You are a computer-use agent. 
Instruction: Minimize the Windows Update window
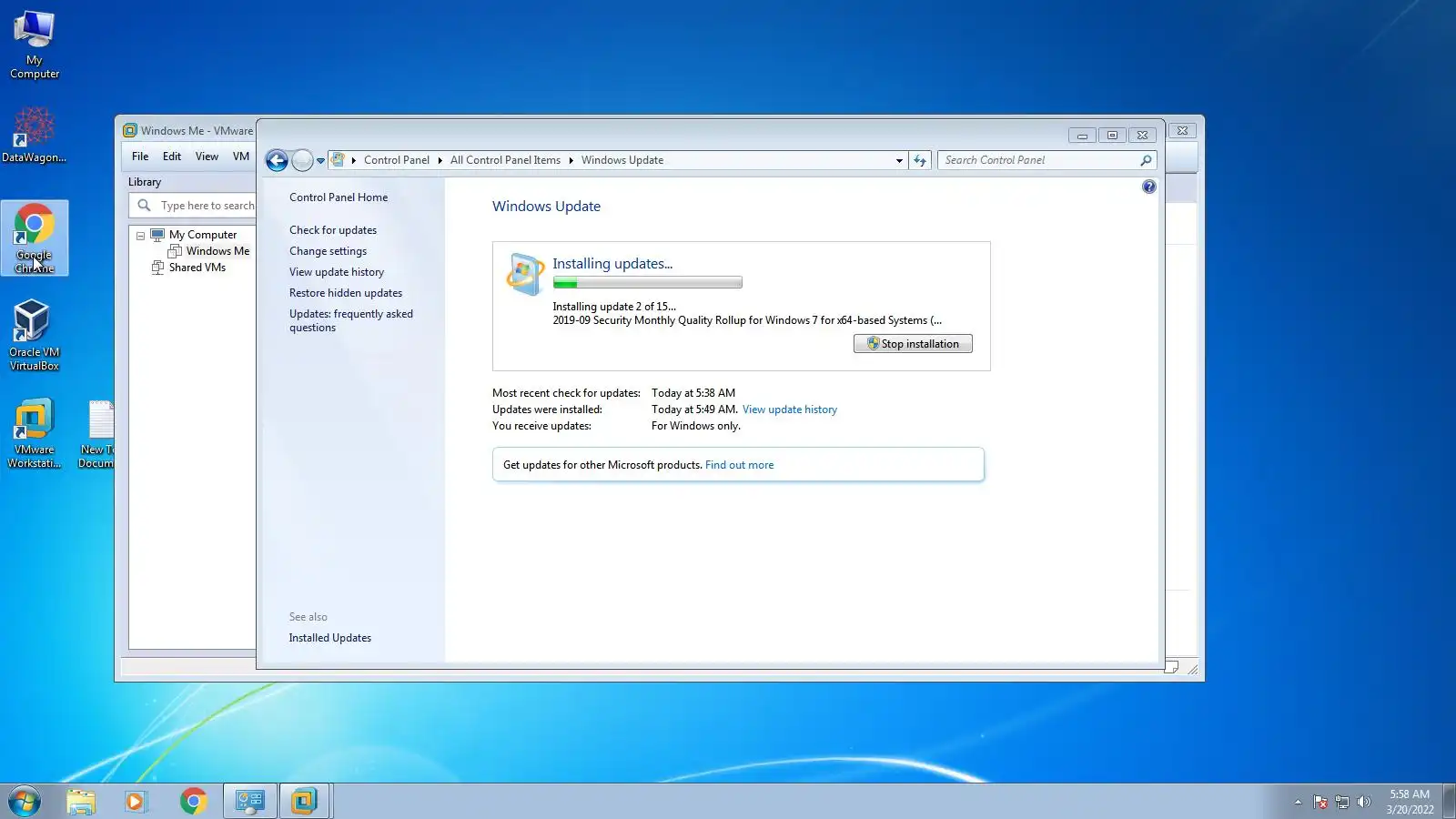pos(1082,136)
